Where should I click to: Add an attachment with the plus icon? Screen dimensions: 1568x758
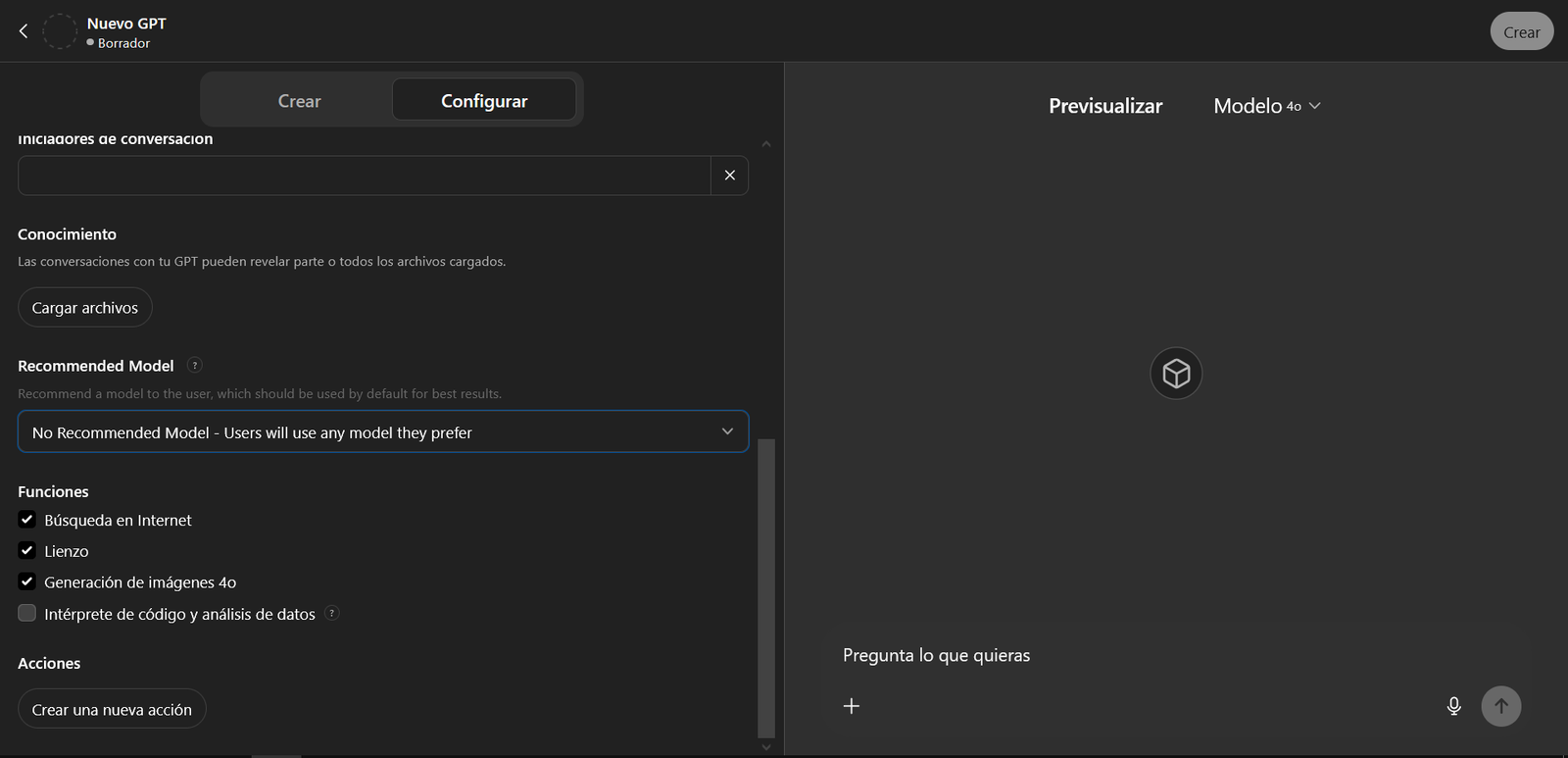[x=852, y=706]
